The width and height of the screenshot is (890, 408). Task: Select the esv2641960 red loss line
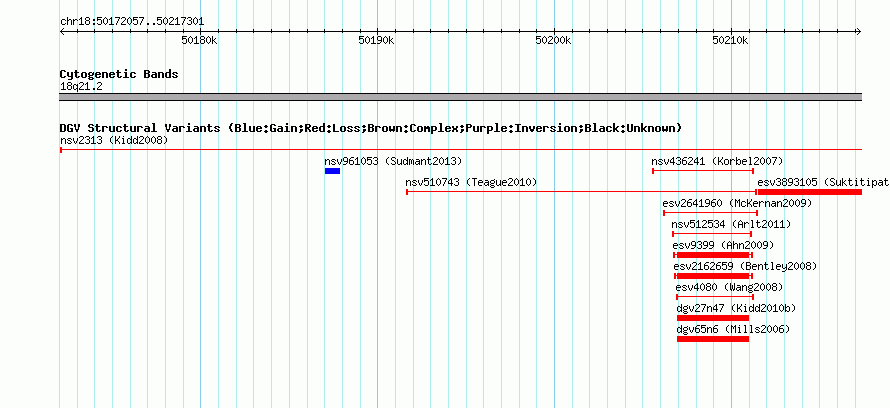click(711, 213)
